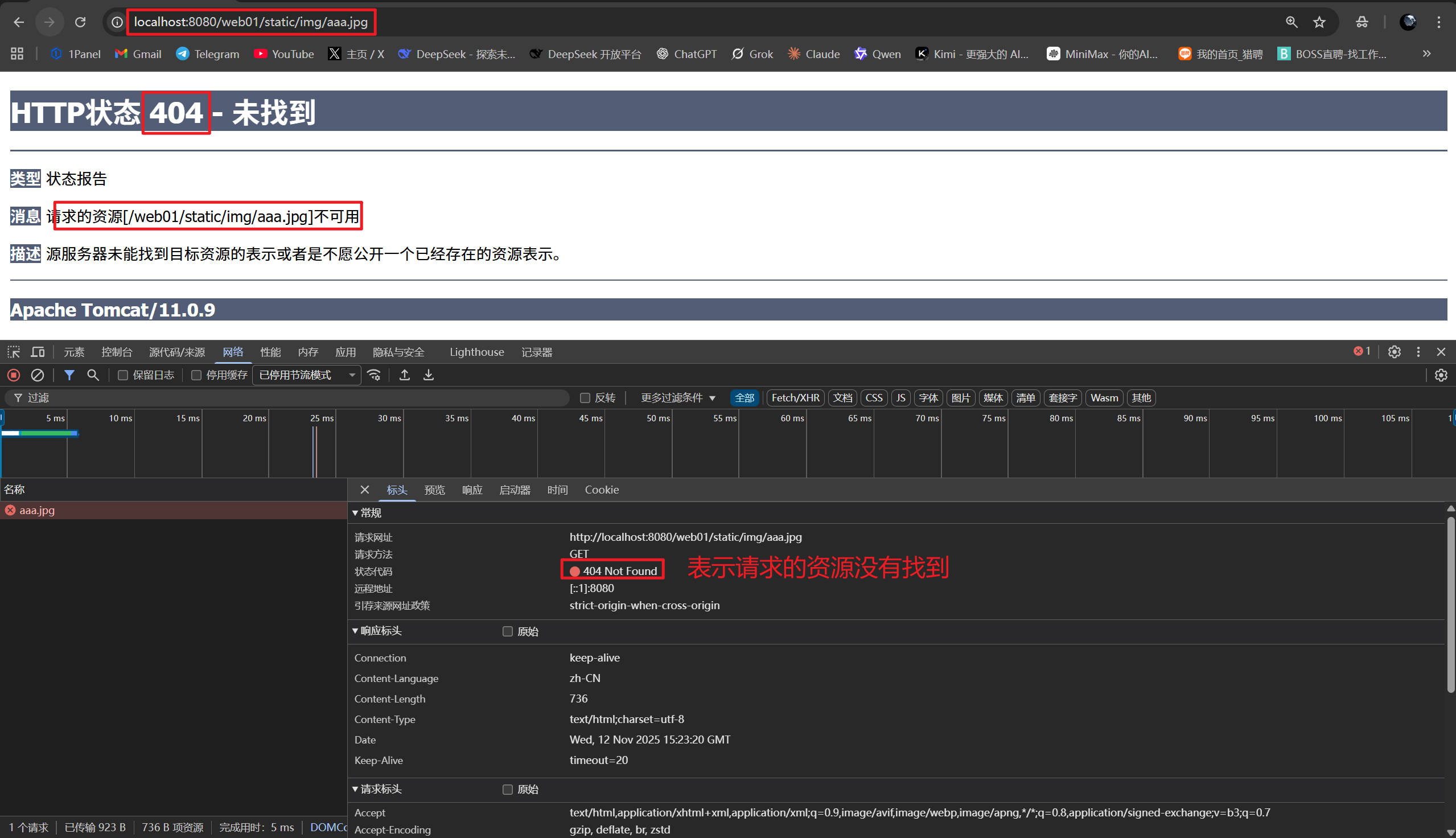This screenshot has width=1456, height=838.
Task: Open network search with magnifier icon
Action: tap(93, 375)
